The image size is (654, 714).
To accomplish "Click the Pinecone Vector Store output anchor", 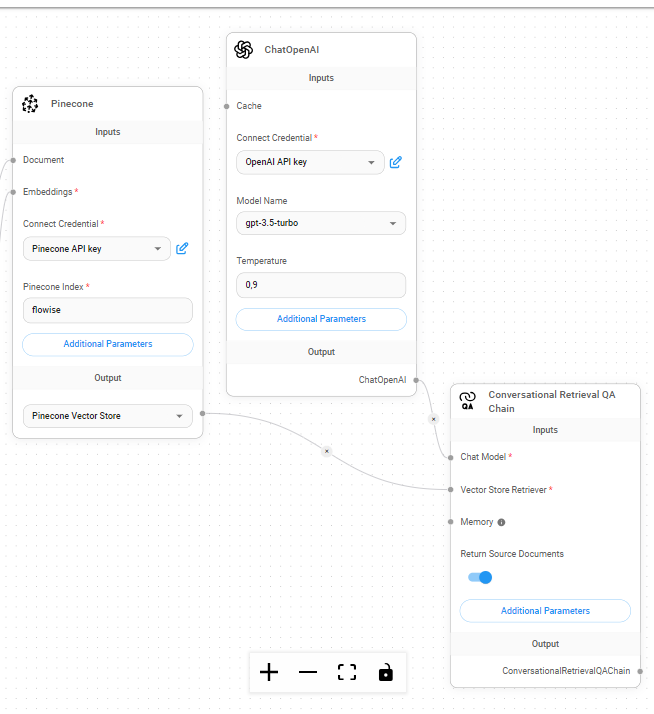I will pos(203,413).
